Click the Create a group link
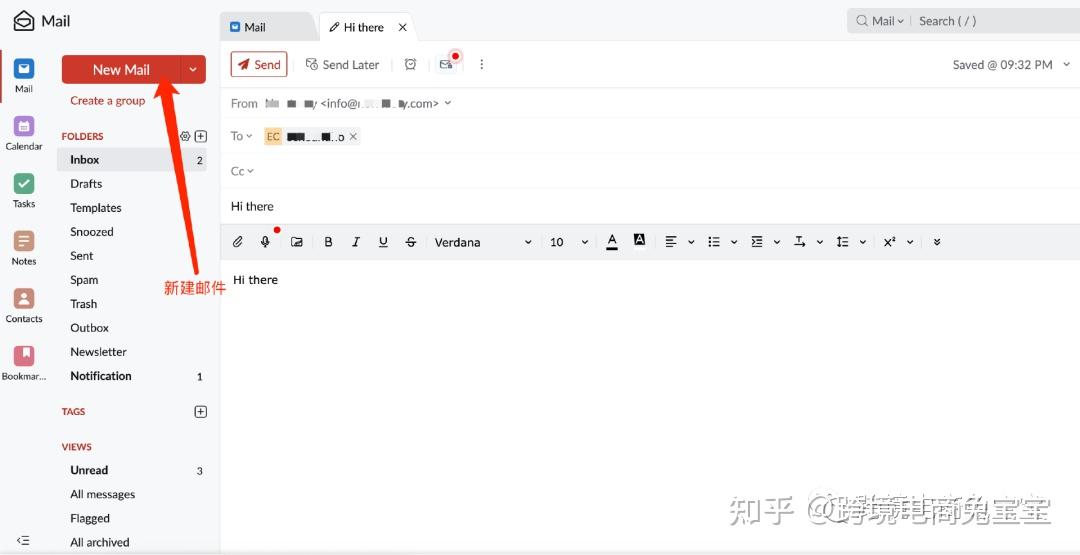Screen dimensions: 1080x555 (107, 101)
